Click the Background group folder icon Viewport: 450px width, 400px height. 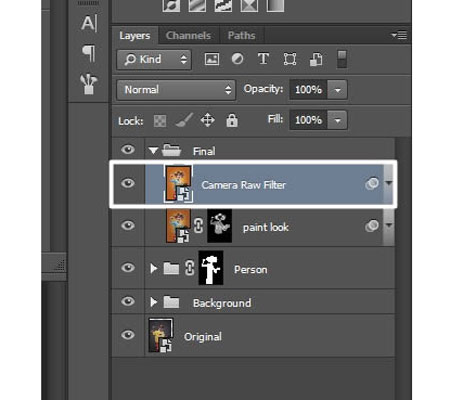tap(171, 302)
